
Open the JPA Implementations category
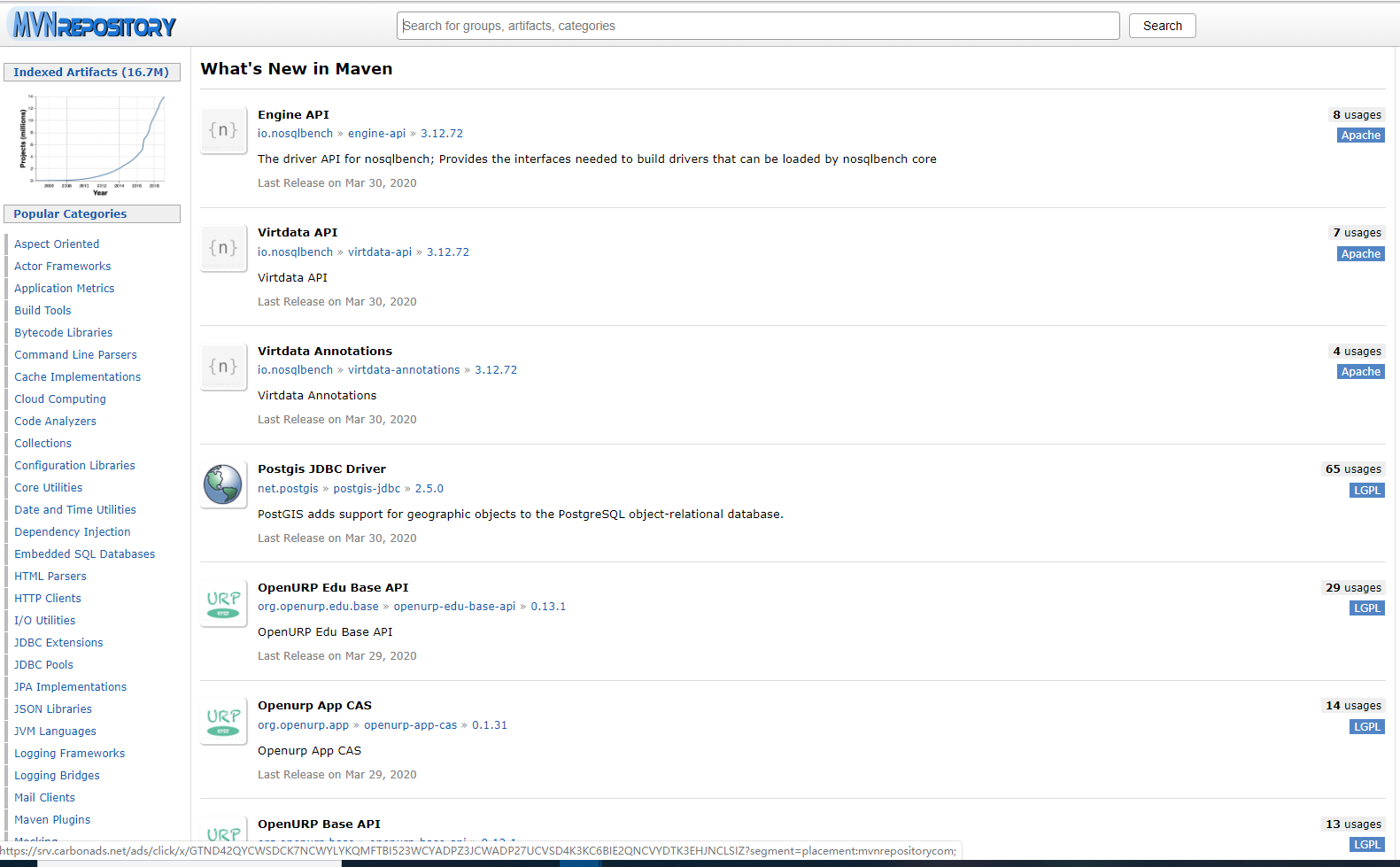pos(70,687)
